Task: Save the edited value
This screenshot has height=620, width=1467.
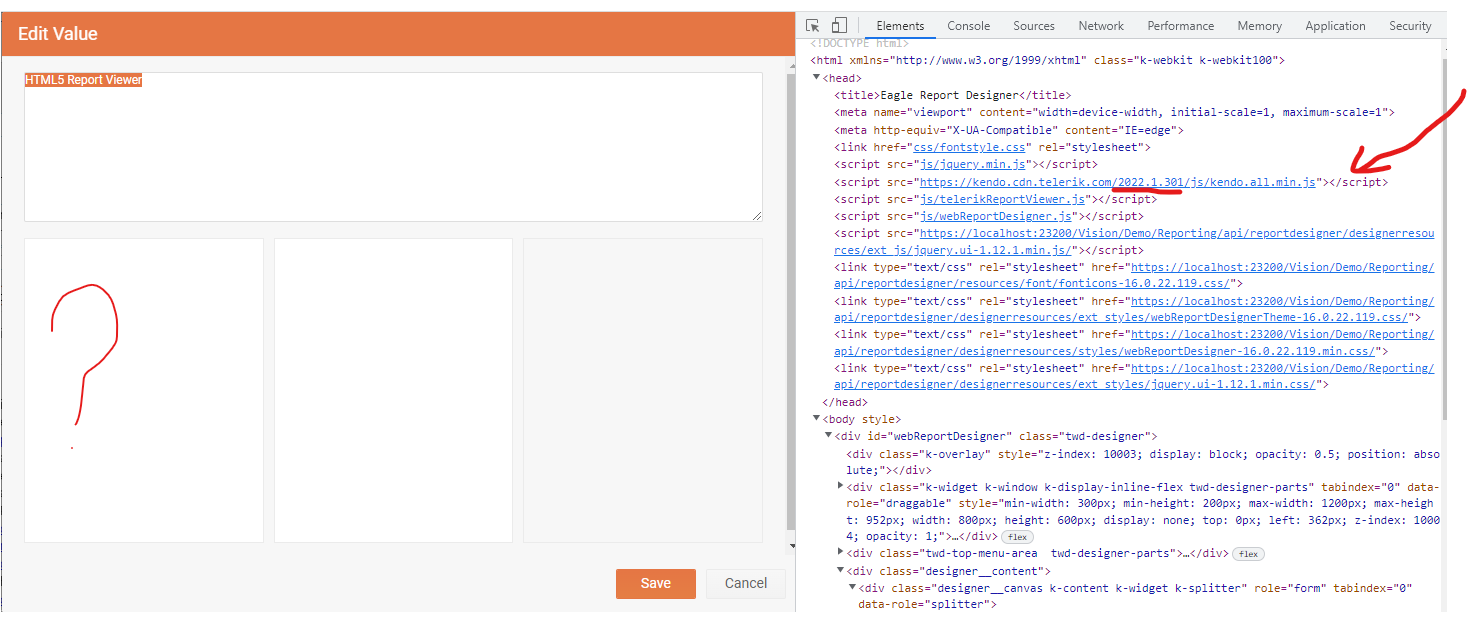Action: tap(655, 583)
